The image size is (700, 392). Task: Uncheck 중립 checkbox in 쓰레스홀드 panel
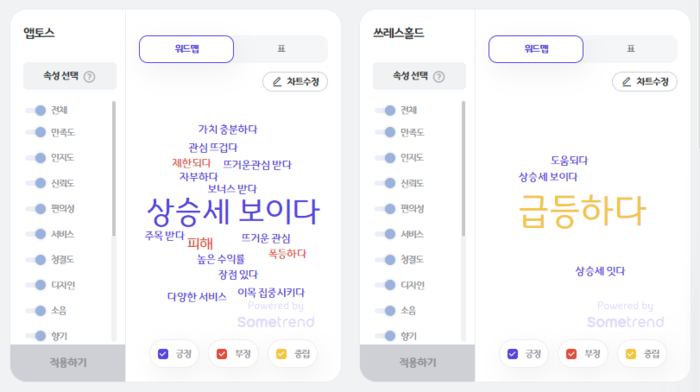pyautogui.click(x=631, y=354)
